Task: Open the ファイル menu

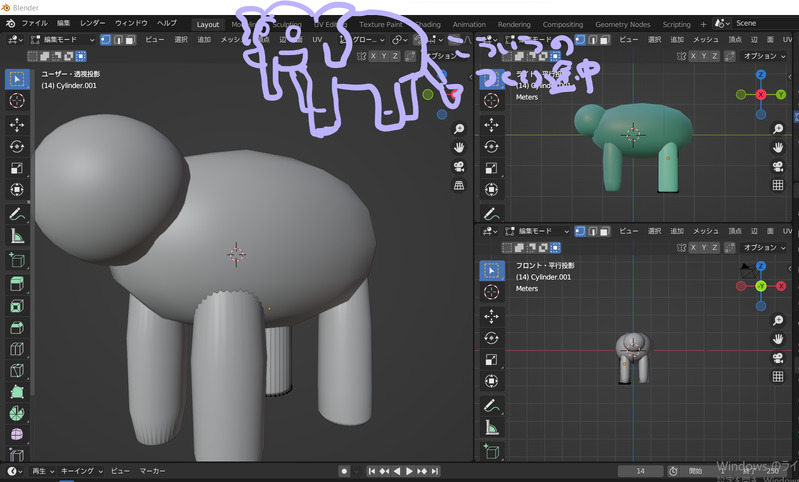Action: tap(34, 23)
